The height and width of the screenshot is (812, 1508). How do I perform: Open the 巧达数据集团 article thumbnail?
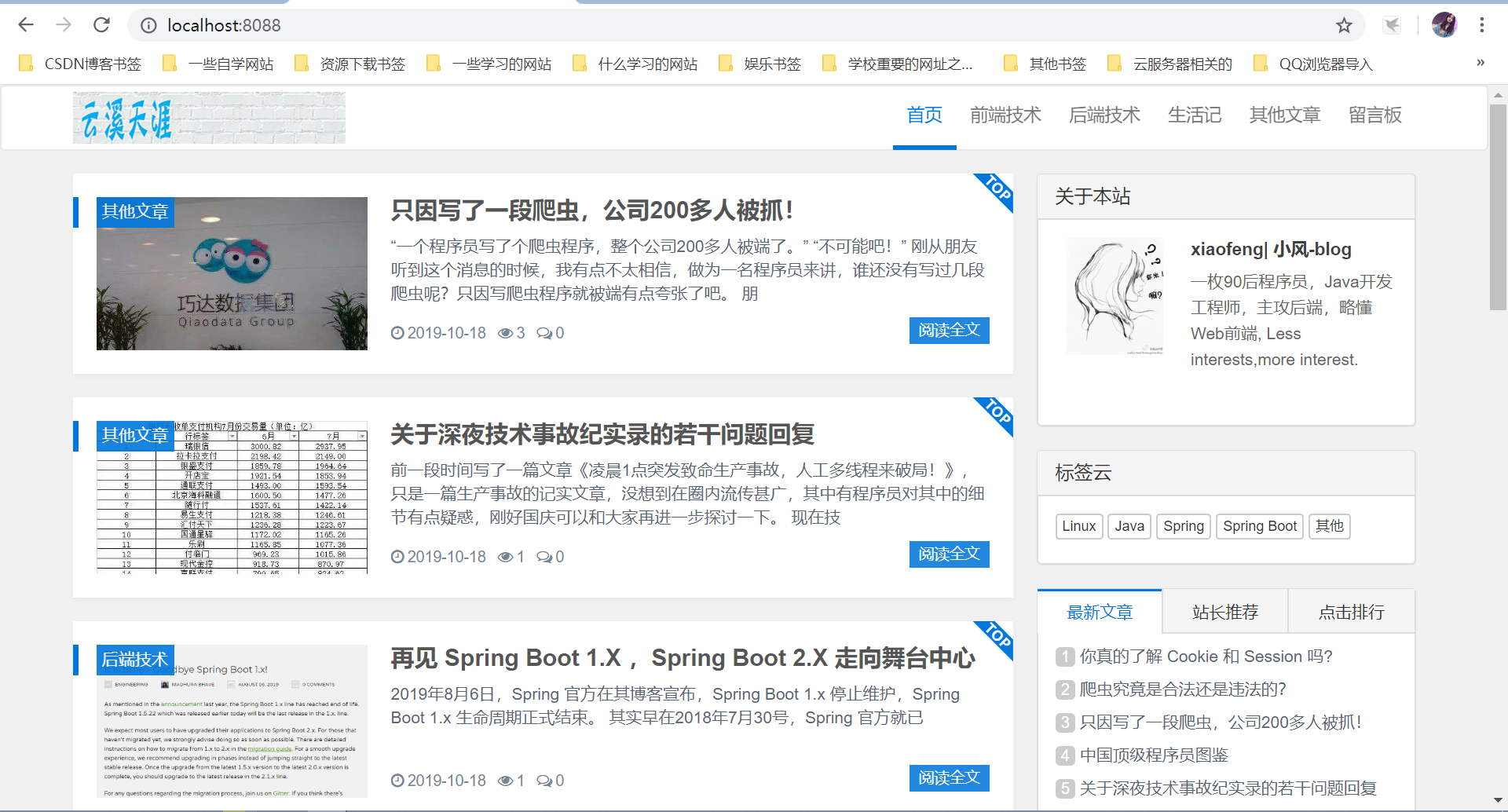[232, 273]
